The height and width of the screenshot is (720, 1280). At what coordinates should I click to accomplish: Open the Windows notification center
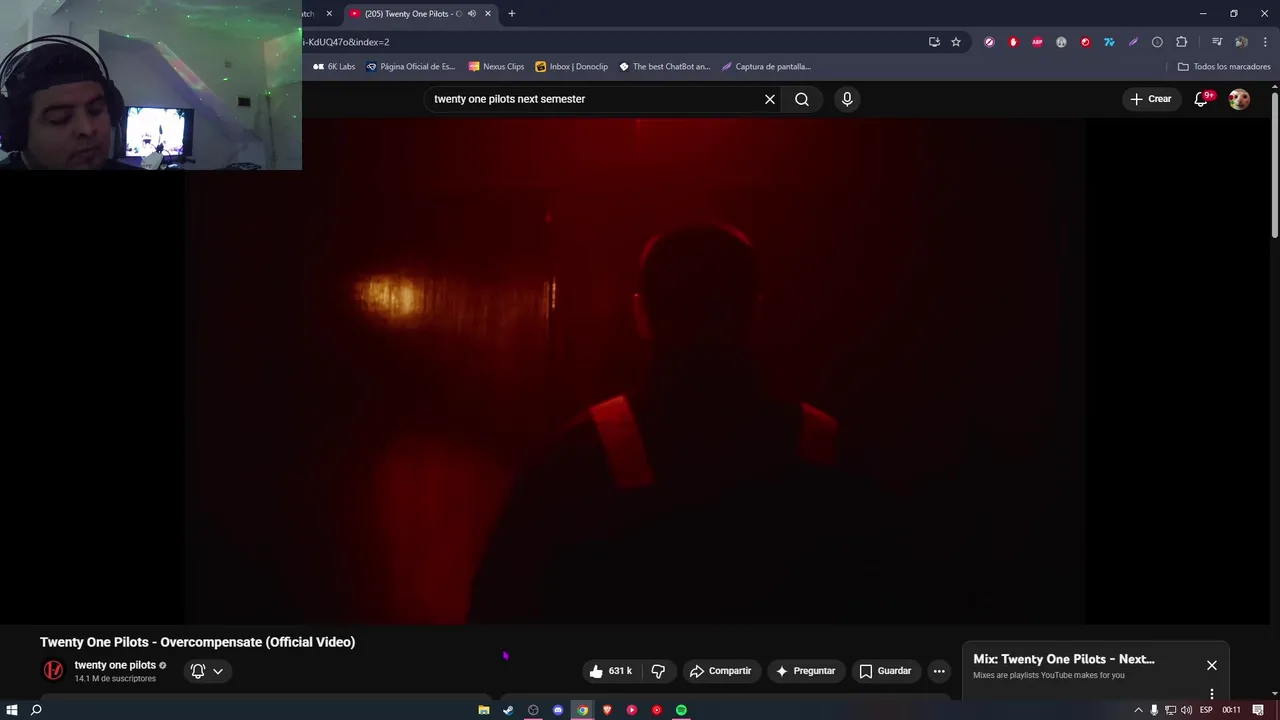tap(1258, 710)
